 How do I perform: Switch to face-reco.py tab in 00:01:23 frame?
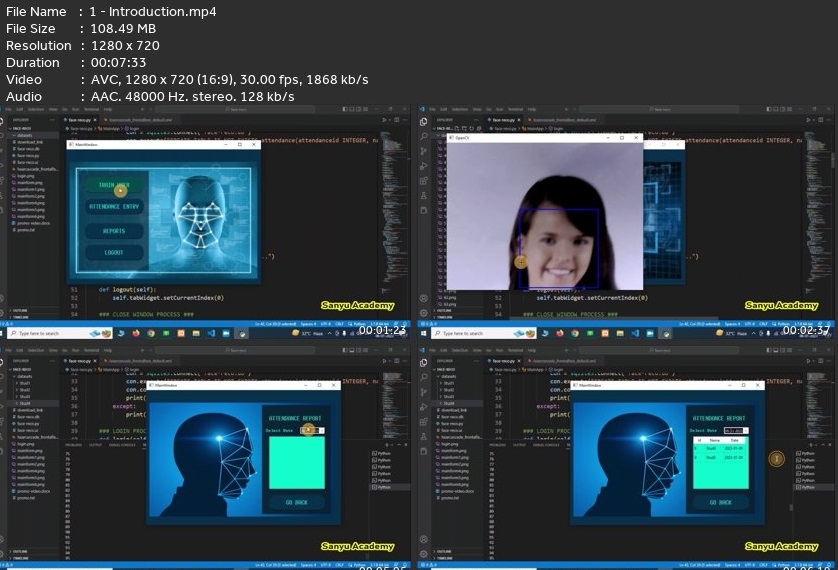[80, 120]
